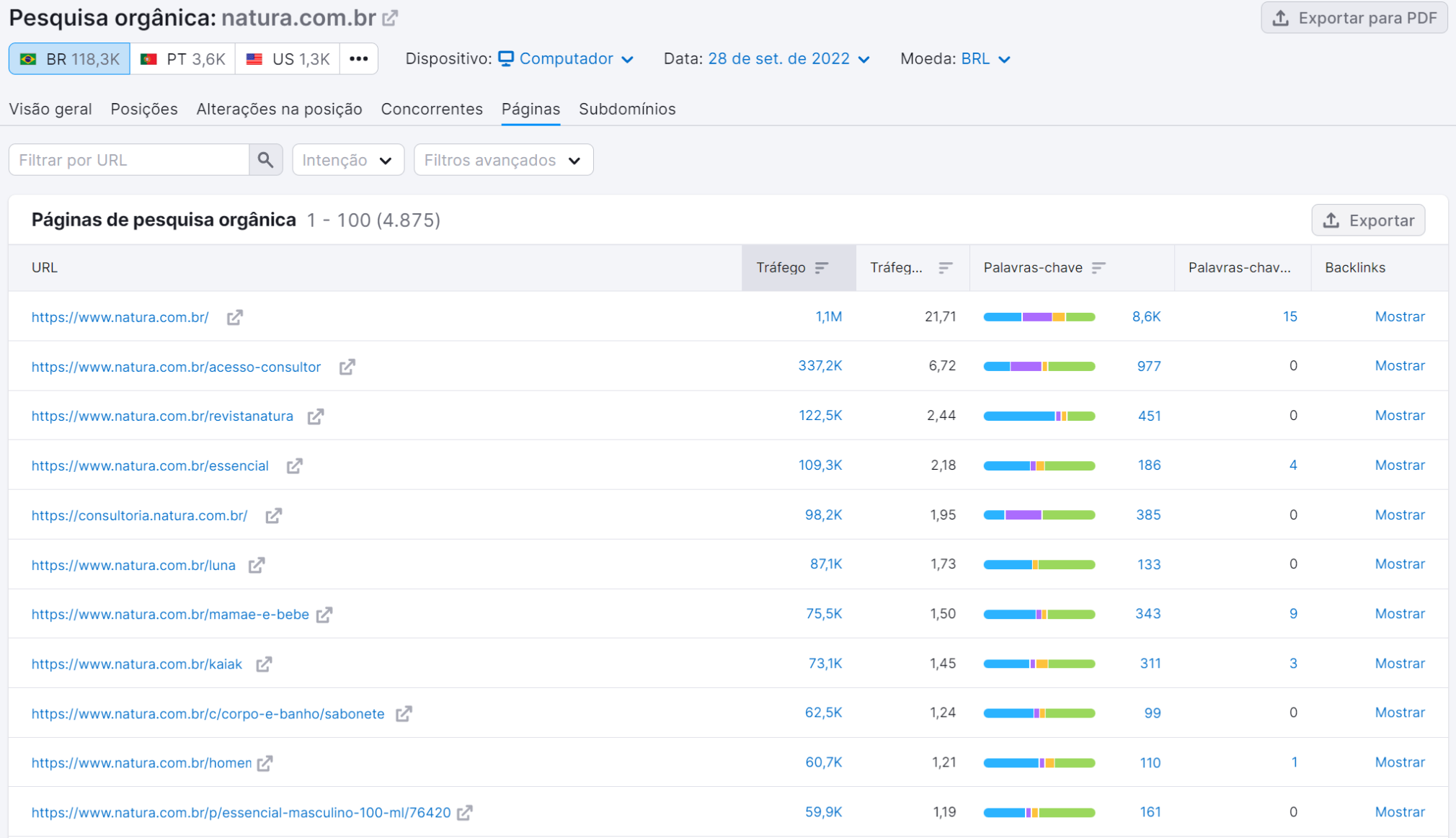
Task: Open the essencial-masculino-100-ml product URL
Action: click(241, 813)
